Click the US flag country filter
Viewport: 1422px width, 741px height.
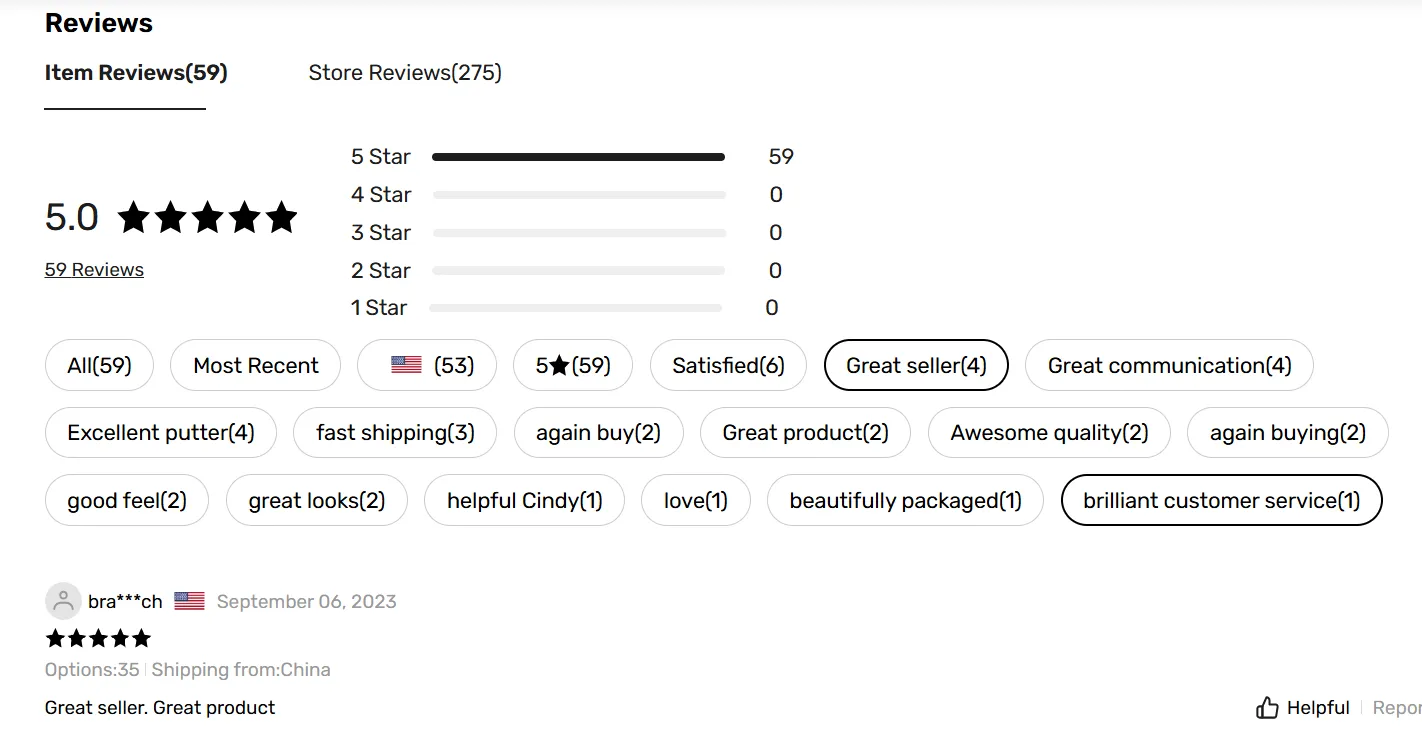pyautogui.click(x=427, y=366)
